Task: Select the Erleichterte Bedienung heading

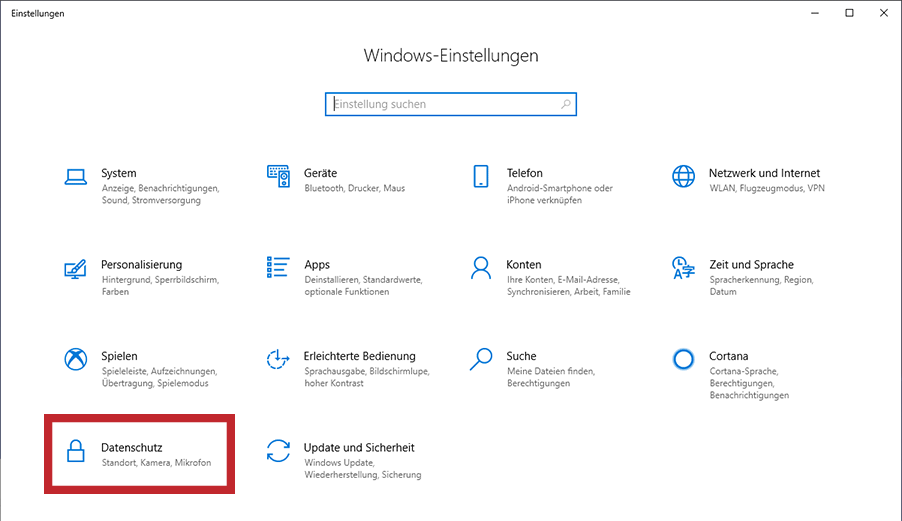Action: 360,356
